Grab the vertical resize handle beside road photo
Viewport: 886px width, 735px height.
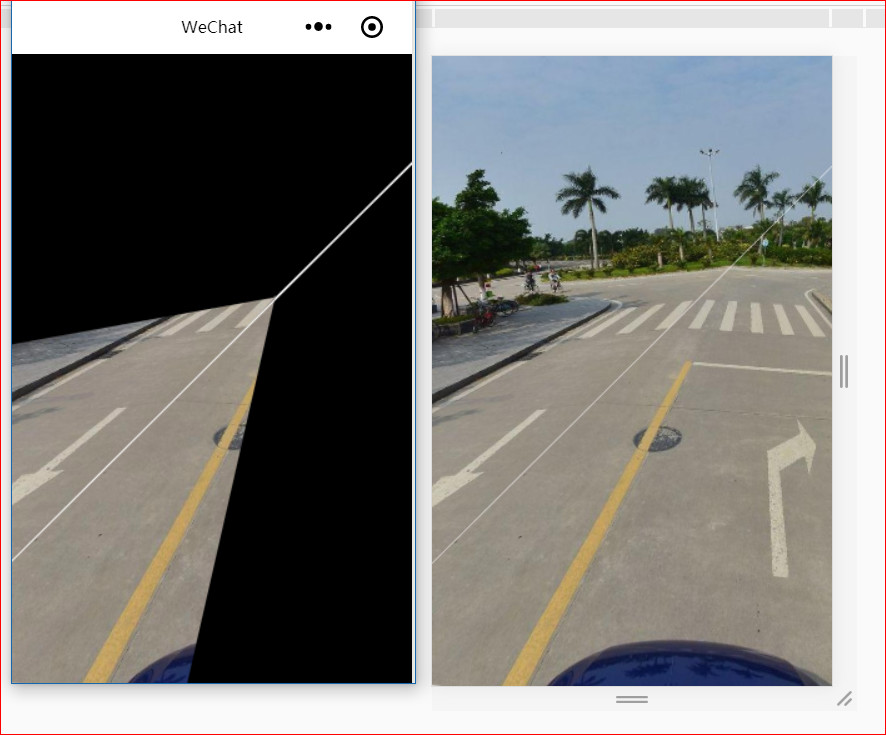(844, 371)
